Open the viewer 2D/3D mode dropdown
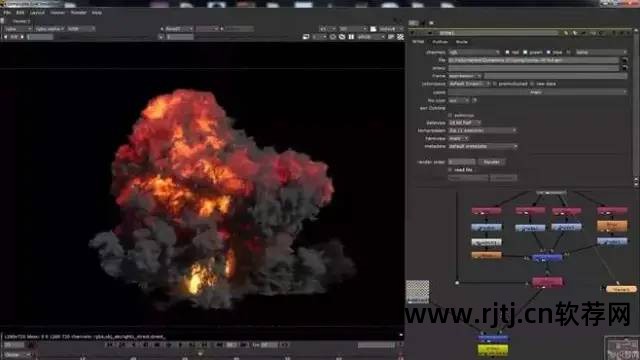Screen dimensions: 640x360 pyautogui.click(x=354, y=29)
